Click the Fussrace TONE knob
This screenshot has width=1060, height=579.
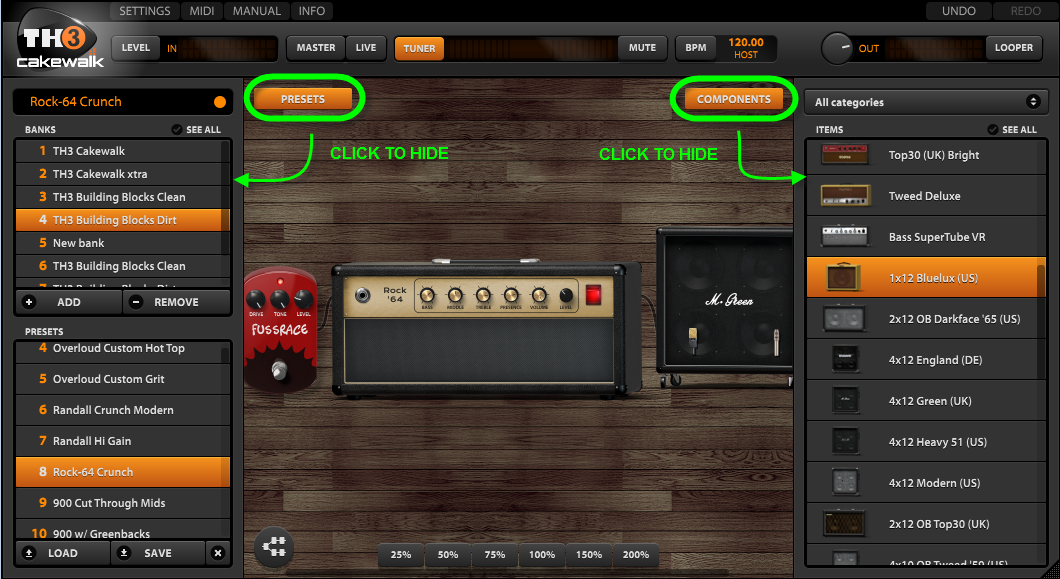(x=280, y=299)
